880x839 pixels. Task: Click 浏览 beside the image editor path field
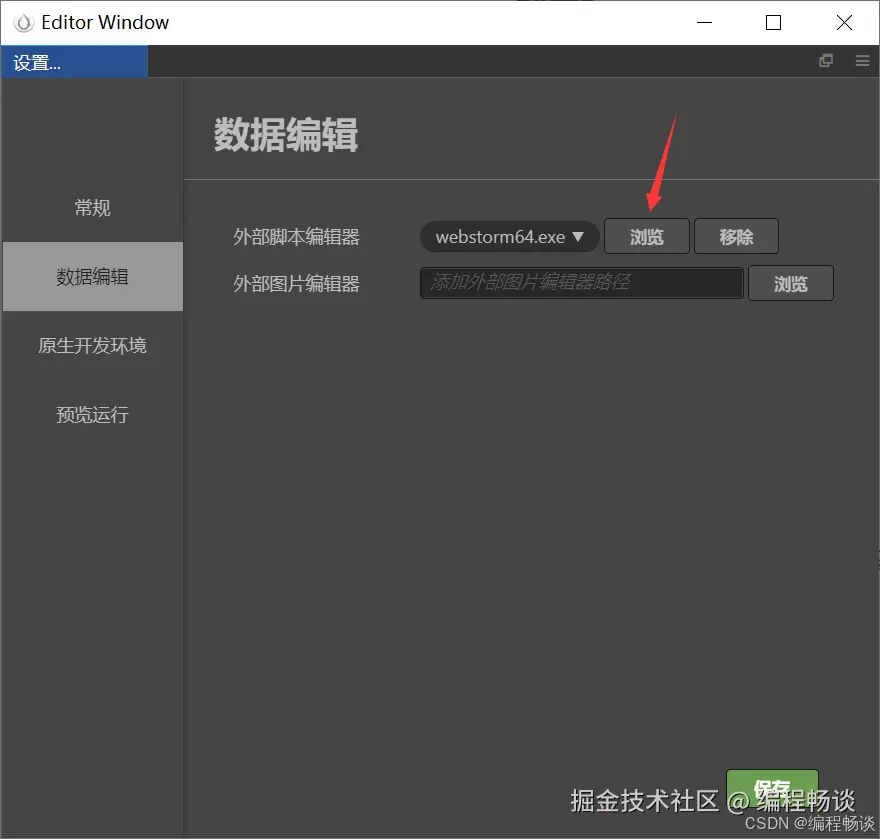click(791, 283)
